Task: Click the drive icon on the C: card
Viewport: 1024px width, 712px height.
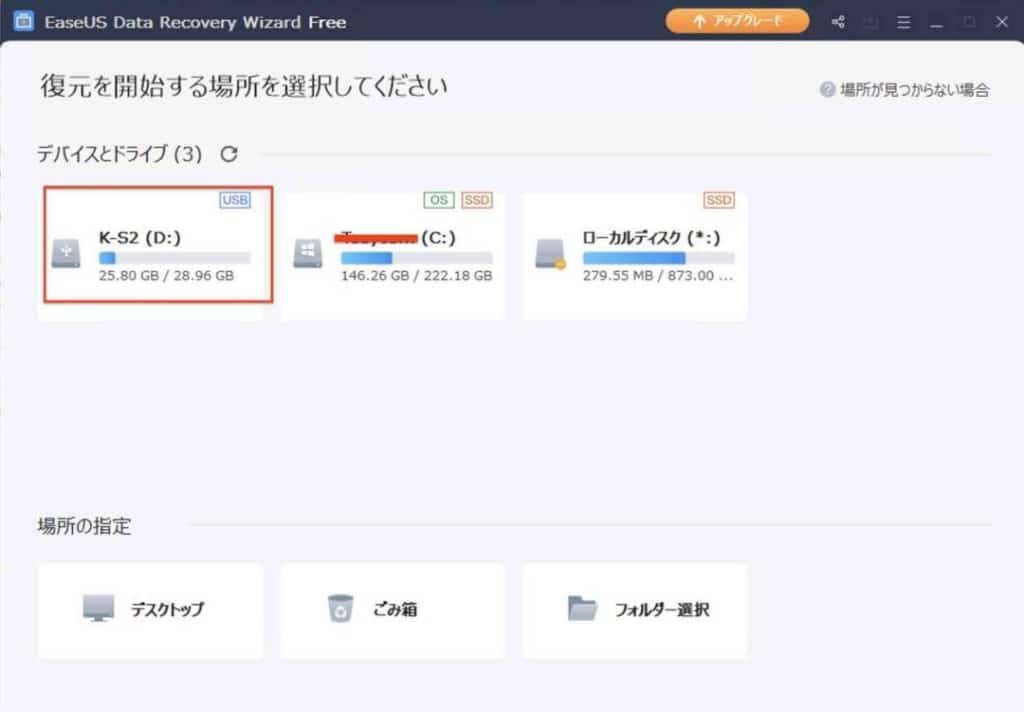Action: click(308, 252)
